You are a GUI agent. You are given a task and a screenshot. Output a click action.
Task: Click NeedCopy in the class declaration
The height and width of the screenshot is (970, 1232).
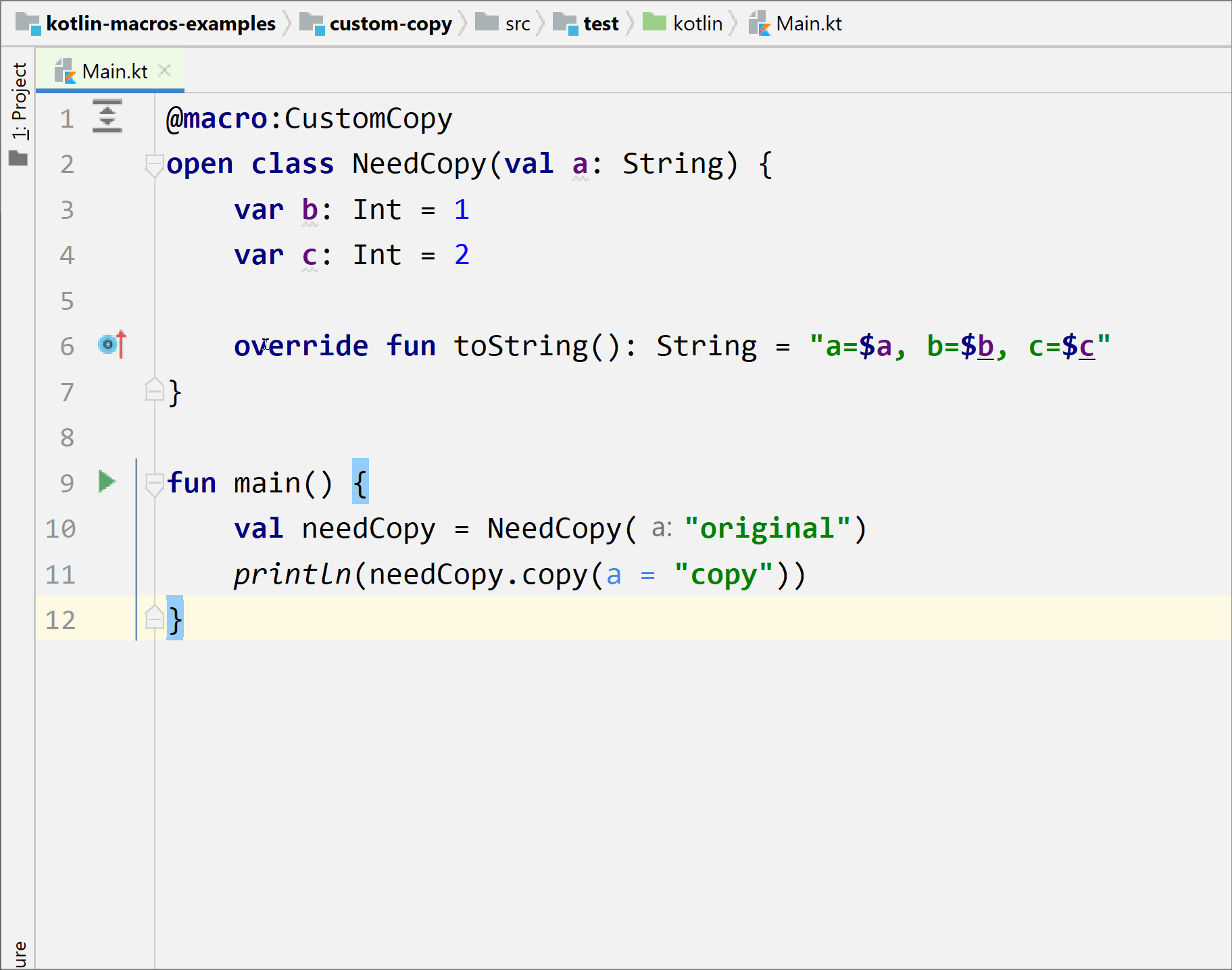point(419,164)
